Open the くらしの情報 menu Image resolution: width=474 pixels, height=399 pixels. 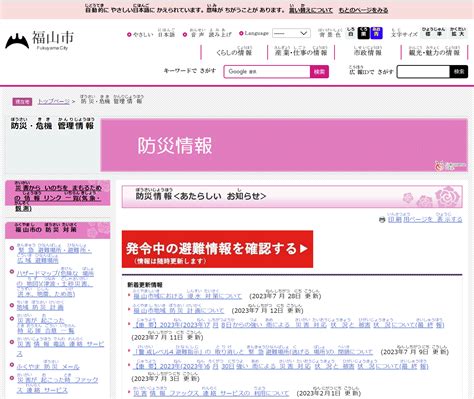click(234, 52)
